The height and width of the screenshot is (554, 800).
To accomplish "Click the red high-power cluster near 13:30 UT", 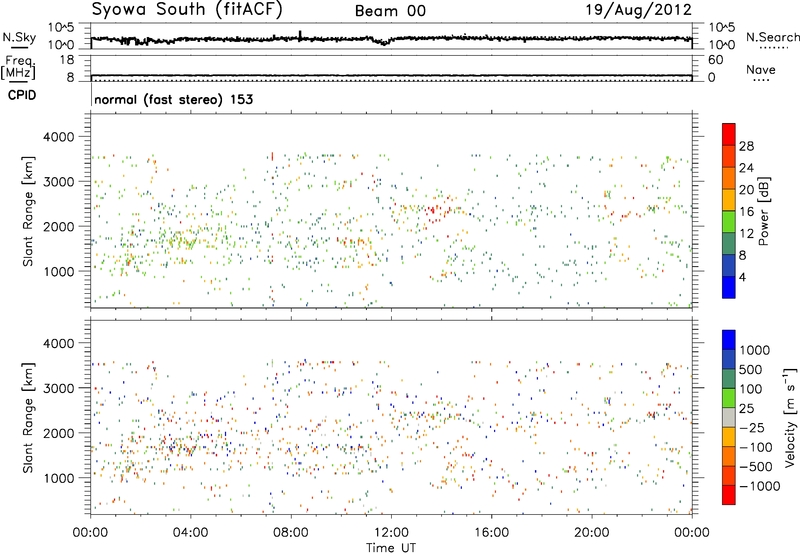I will tap(432, 210).
